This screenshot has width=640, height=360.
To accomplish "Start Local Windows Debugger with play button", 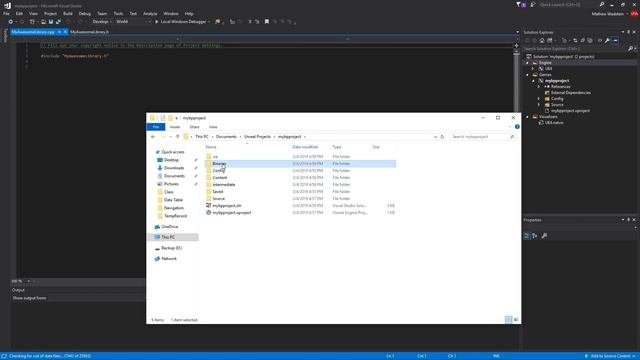I will pyautogui.click(x=156, y=22).
